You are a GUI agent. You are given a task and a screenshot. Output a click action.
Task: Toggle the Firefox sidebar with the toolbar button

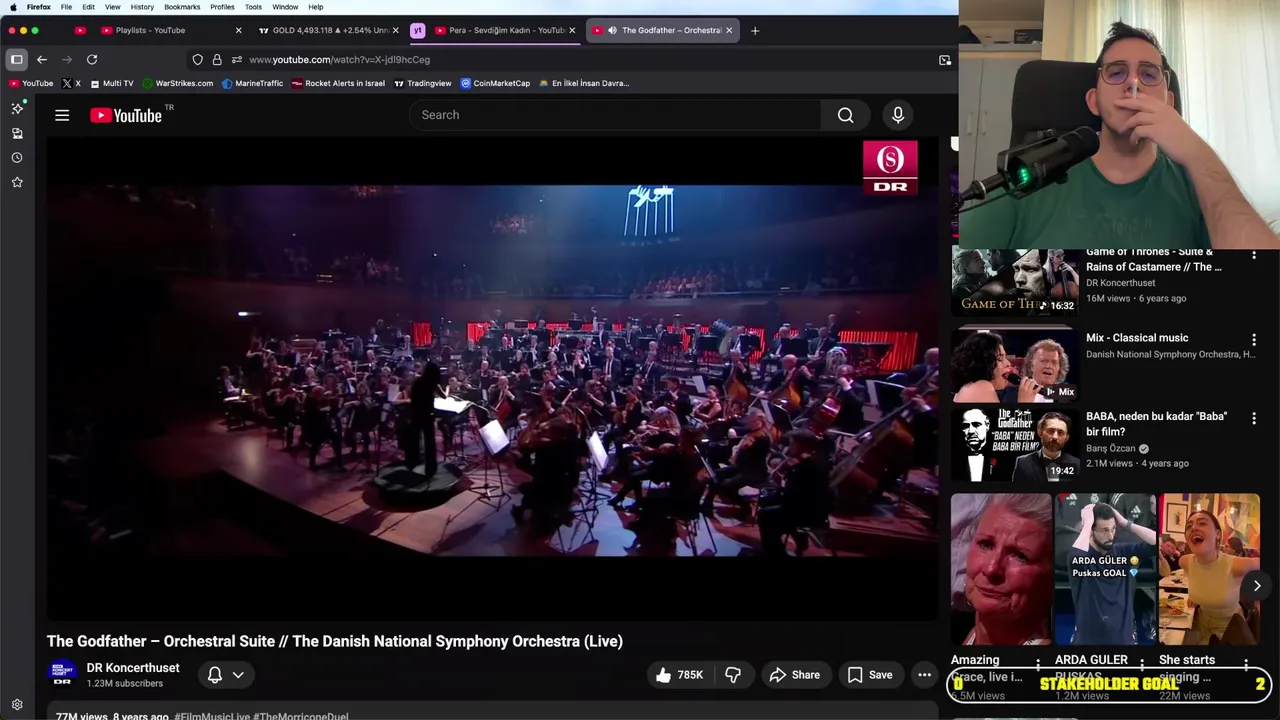click(x=17, y=60)
